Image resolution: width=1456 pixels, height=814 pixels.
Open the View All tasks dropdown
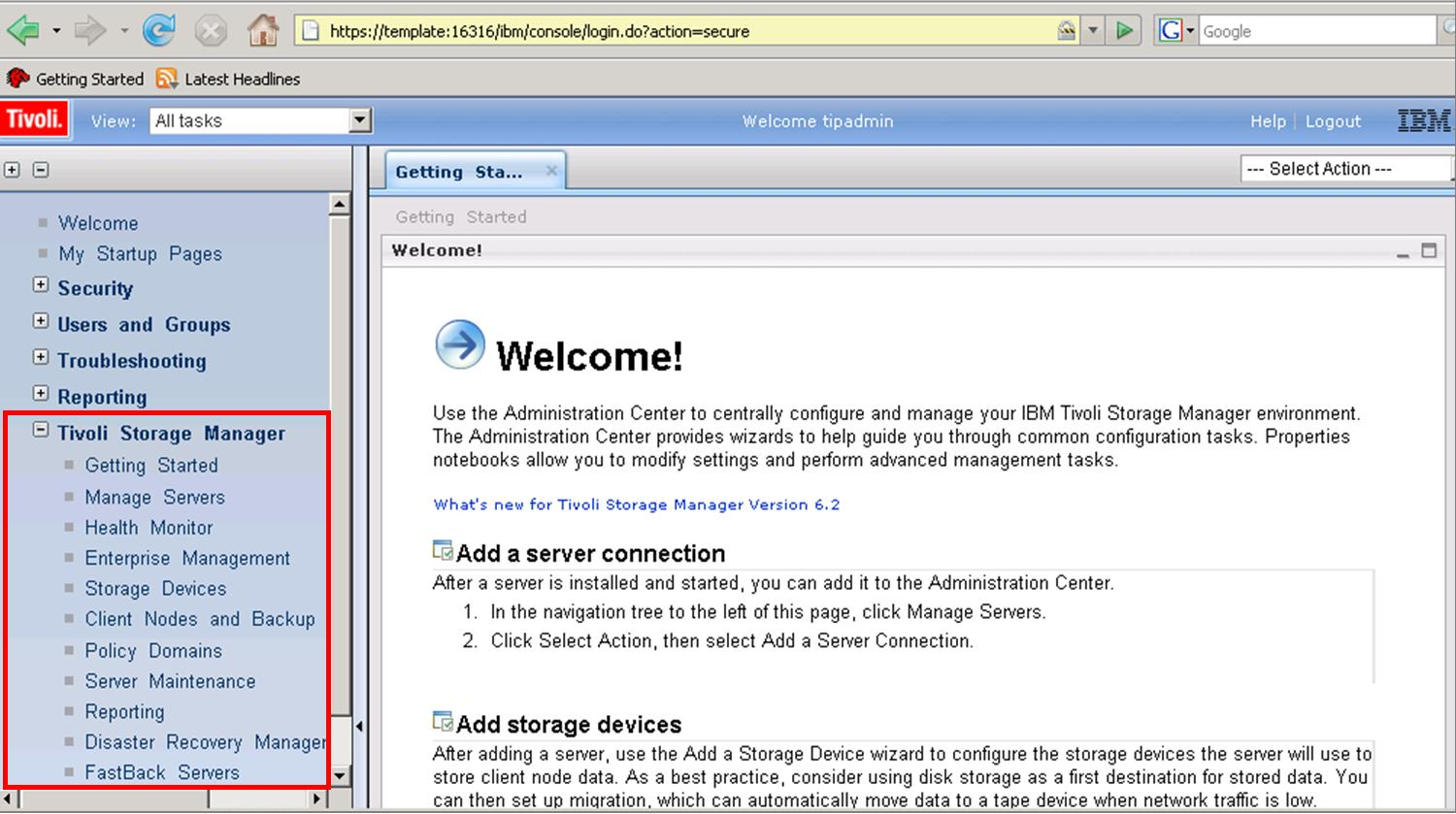(x=360, y=120)
